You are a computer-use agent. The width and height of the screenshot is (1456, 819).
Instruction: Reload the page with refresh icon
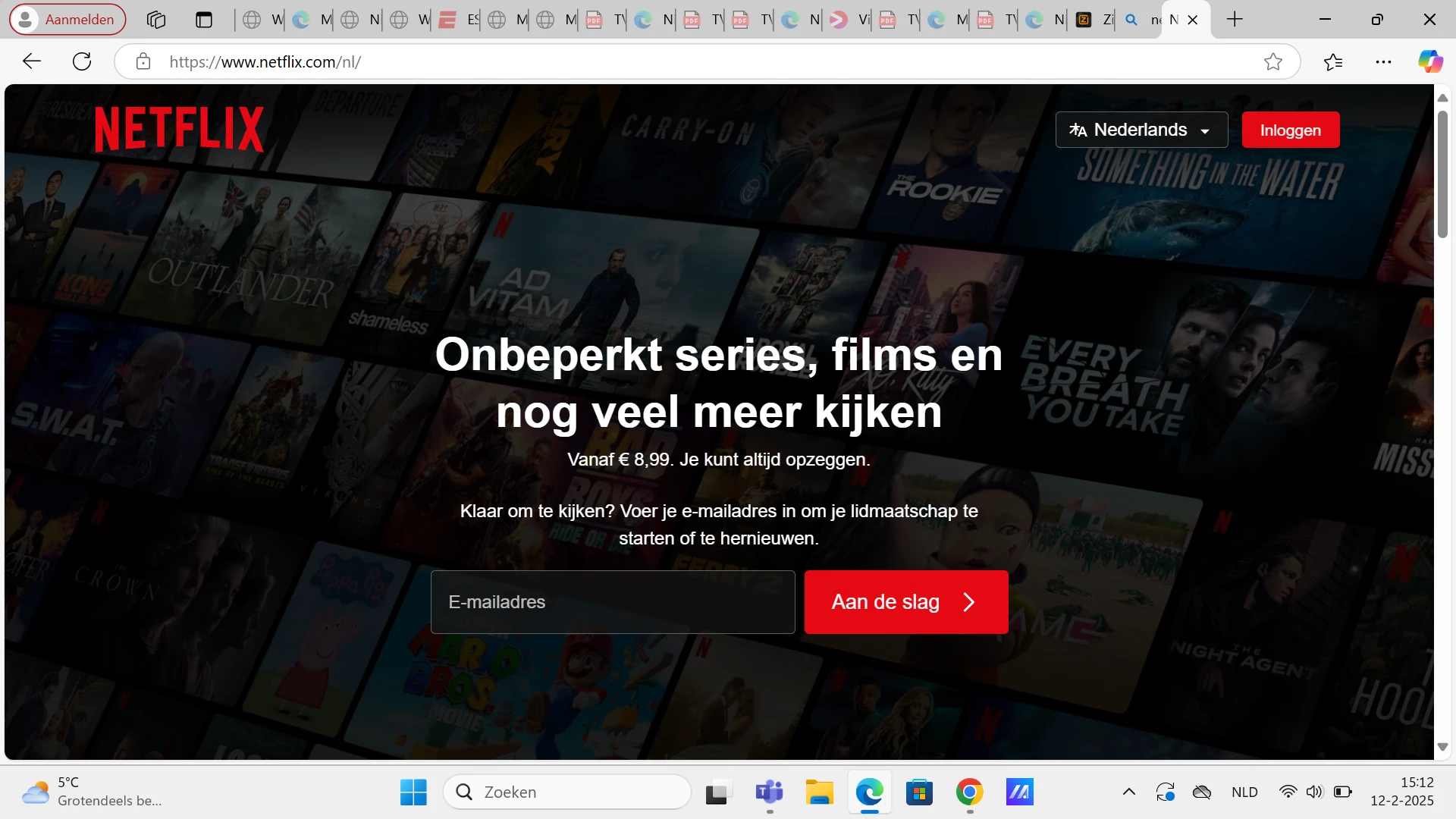coord(82,61)
